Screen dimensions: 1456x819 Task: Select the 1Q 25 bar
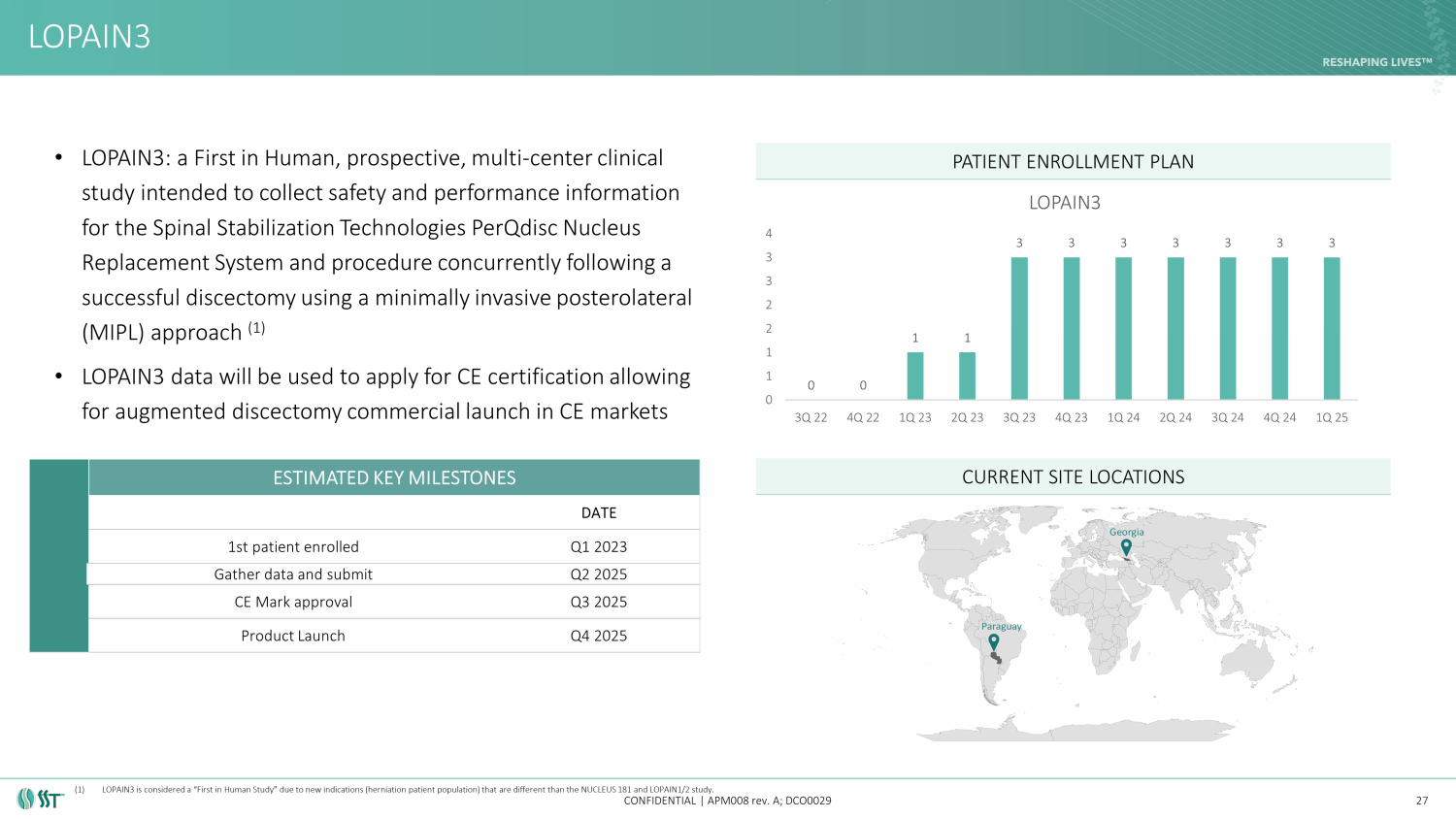click(1332, 328)
